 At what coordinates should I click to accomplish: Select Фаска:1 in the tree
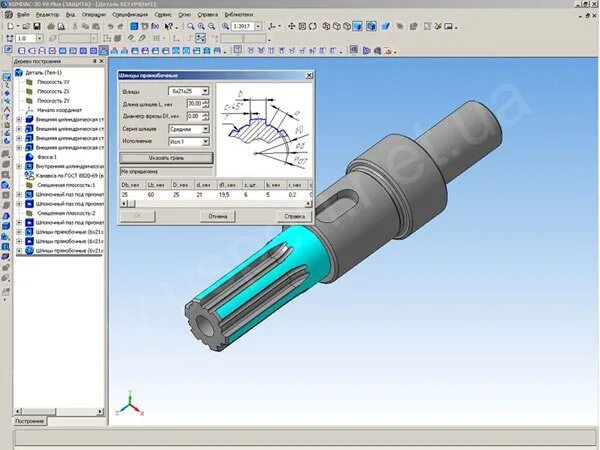(x=47, y=157)
